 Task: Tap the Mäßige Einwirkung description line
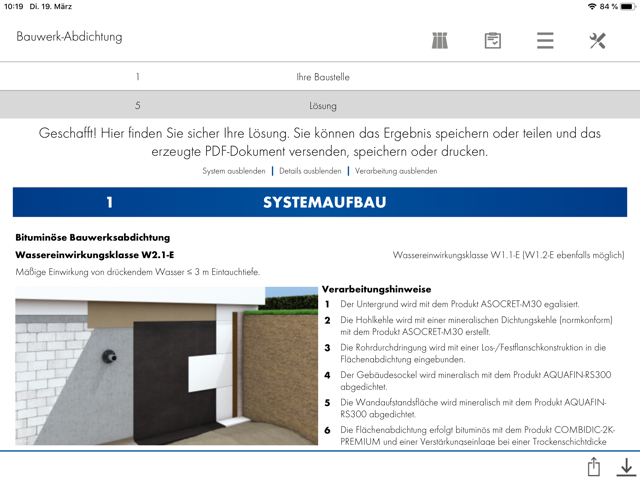click(138, 272)
